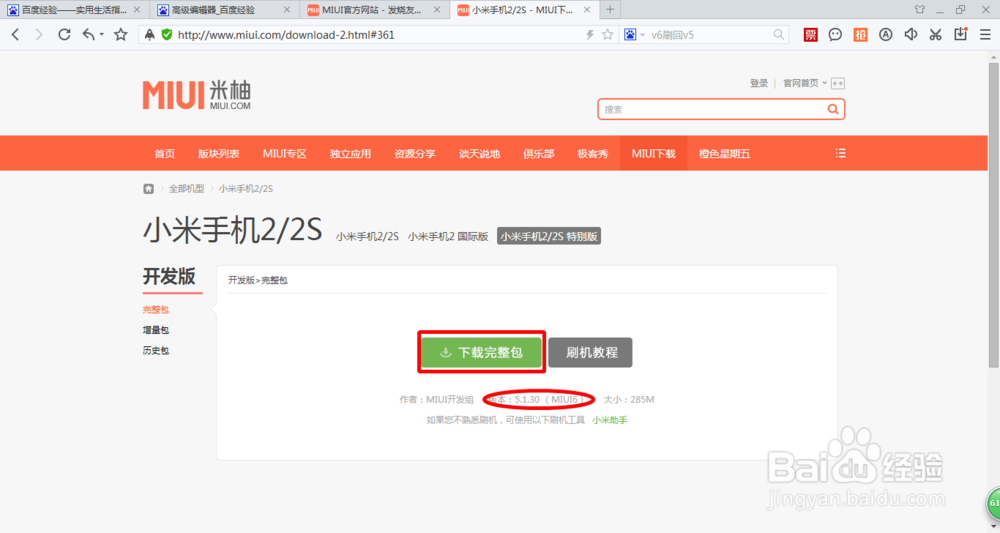
Task: Click the star icon inside the address bar
Action: (x=607, y=34)
